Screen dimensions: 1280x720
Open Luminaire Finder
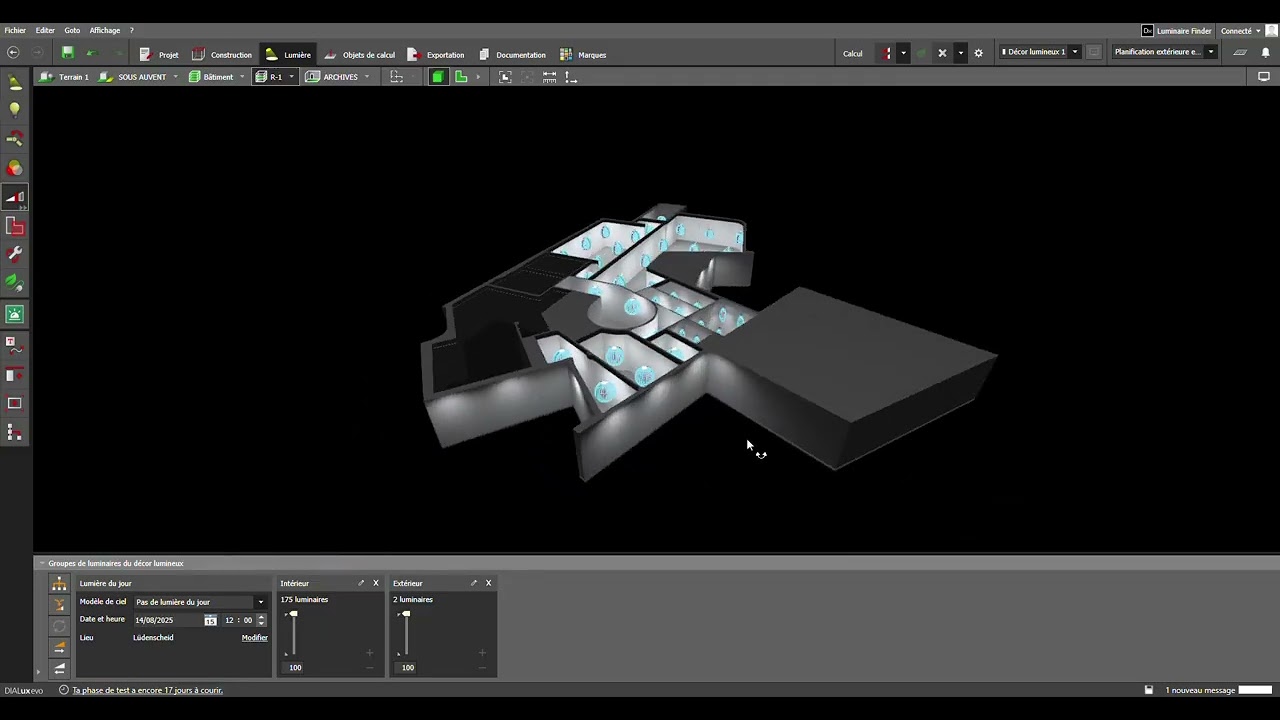point(1177,31)
